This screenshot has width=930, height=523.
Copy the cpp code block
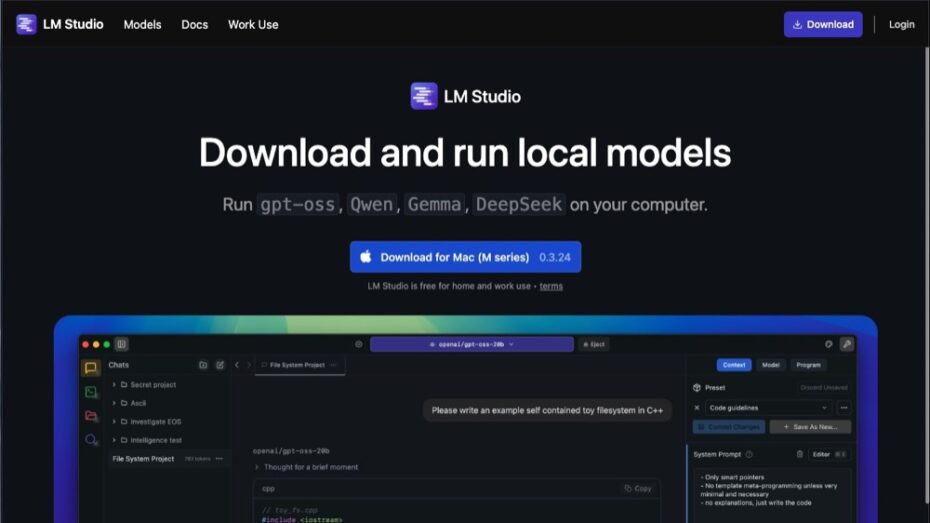tap(638, 489)
